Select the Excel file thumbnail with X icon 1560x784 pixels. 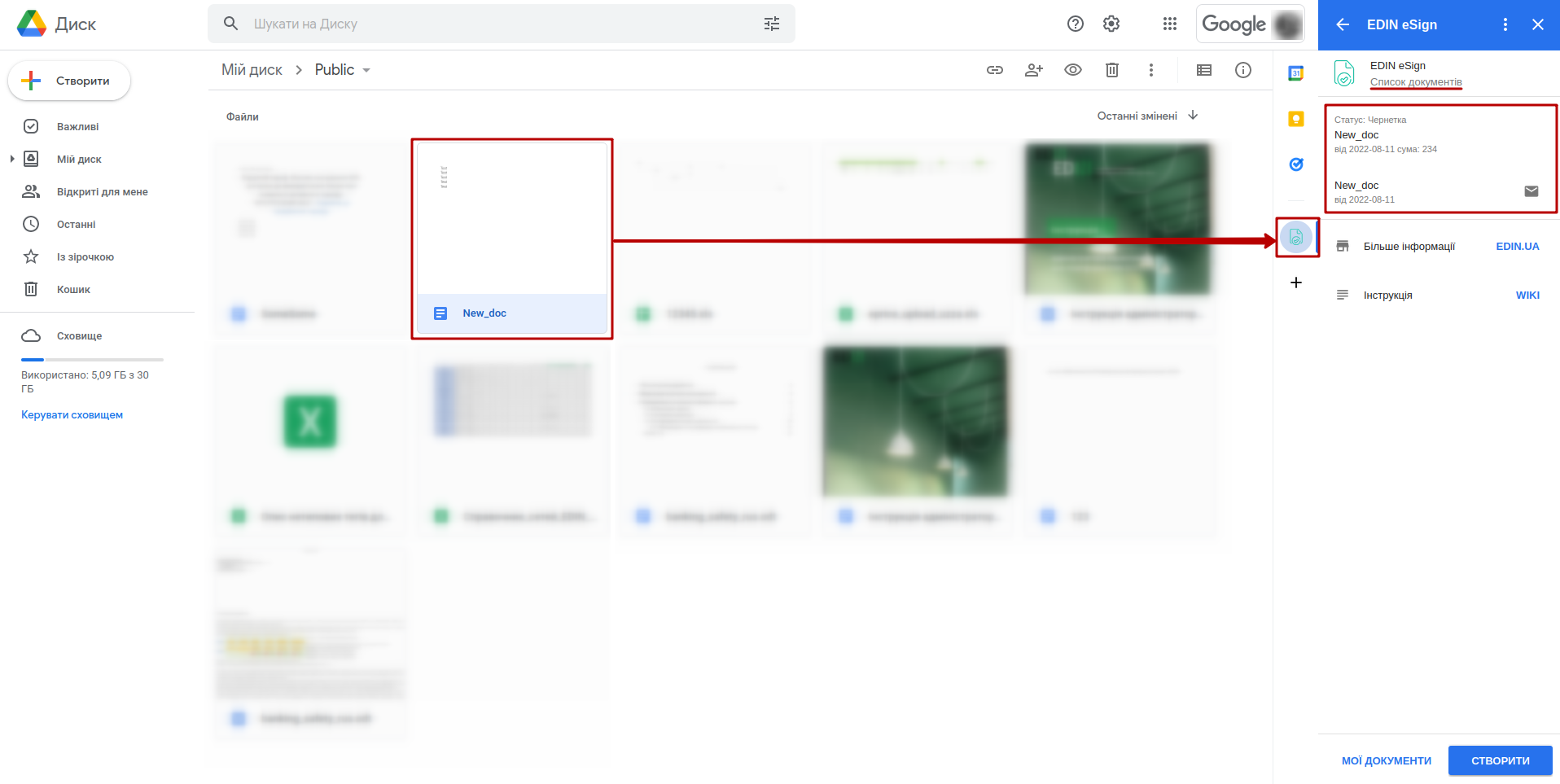click(310, 422)
